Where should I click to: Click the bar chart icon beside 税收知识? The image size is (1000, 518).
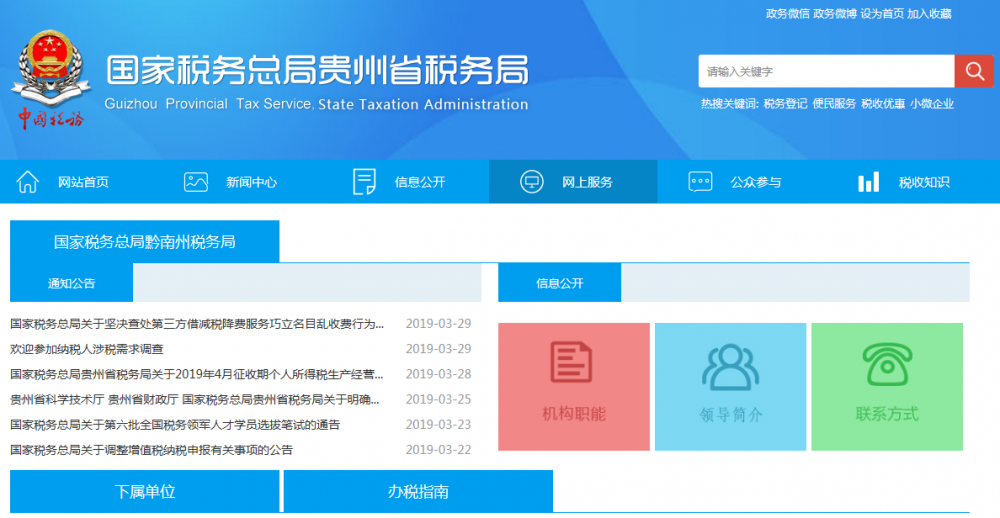pos(869,182)
